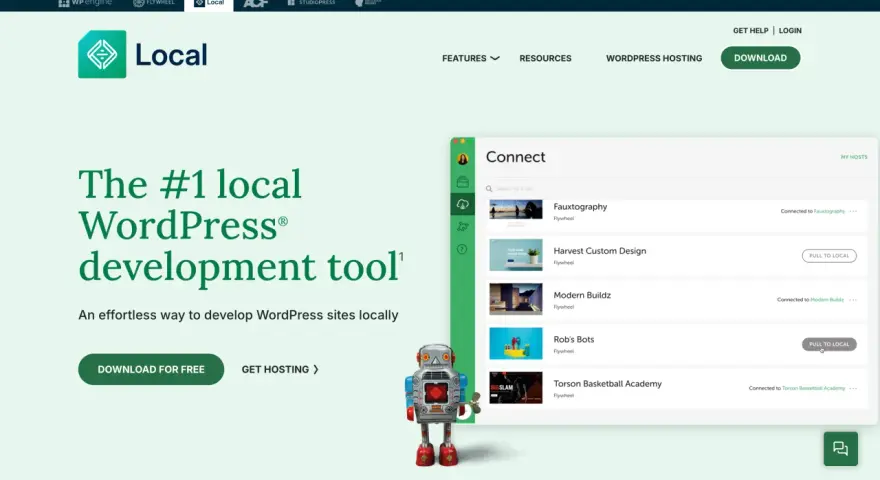Open the Get Help link

(x=750, y=30)
